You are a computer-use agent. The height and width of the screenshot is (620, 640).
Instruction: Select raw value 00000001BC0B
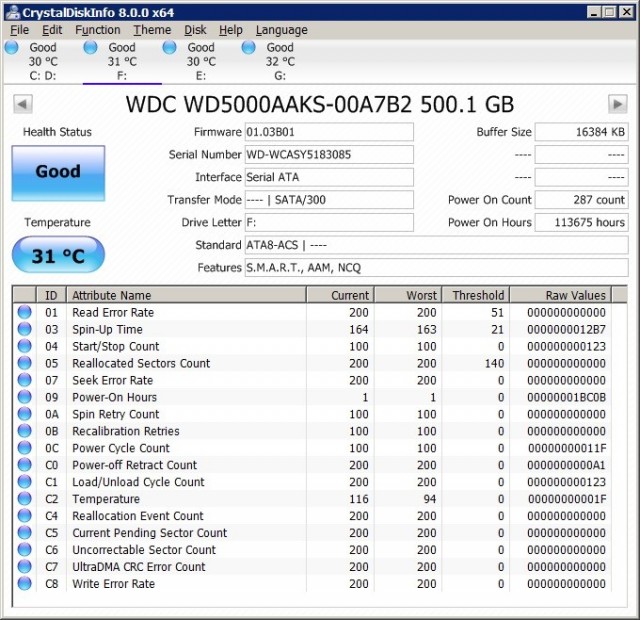[567, 397]
